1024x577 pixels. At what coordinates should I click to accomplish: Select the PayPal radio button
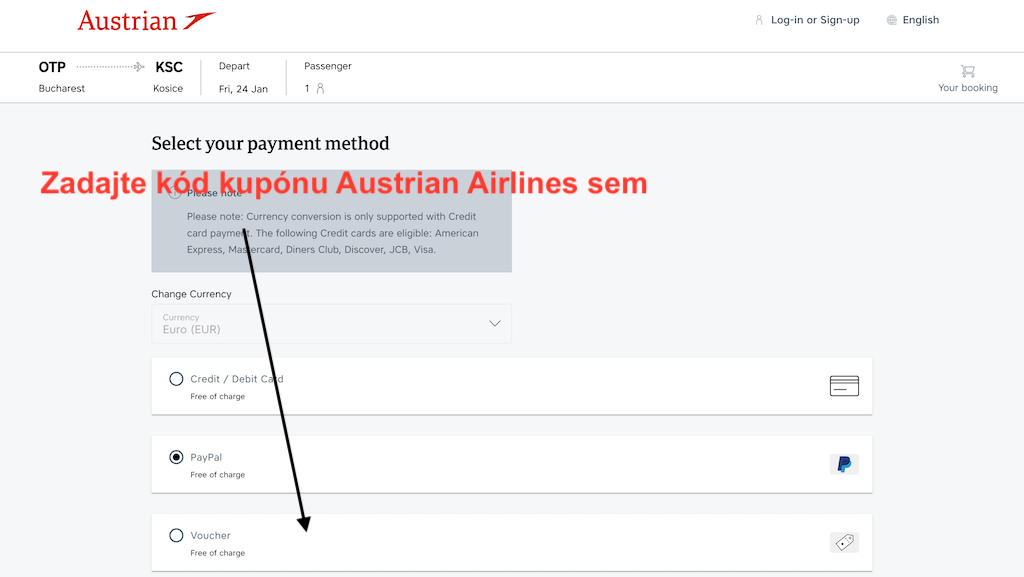pyautogui.click(x=176, y=457)
